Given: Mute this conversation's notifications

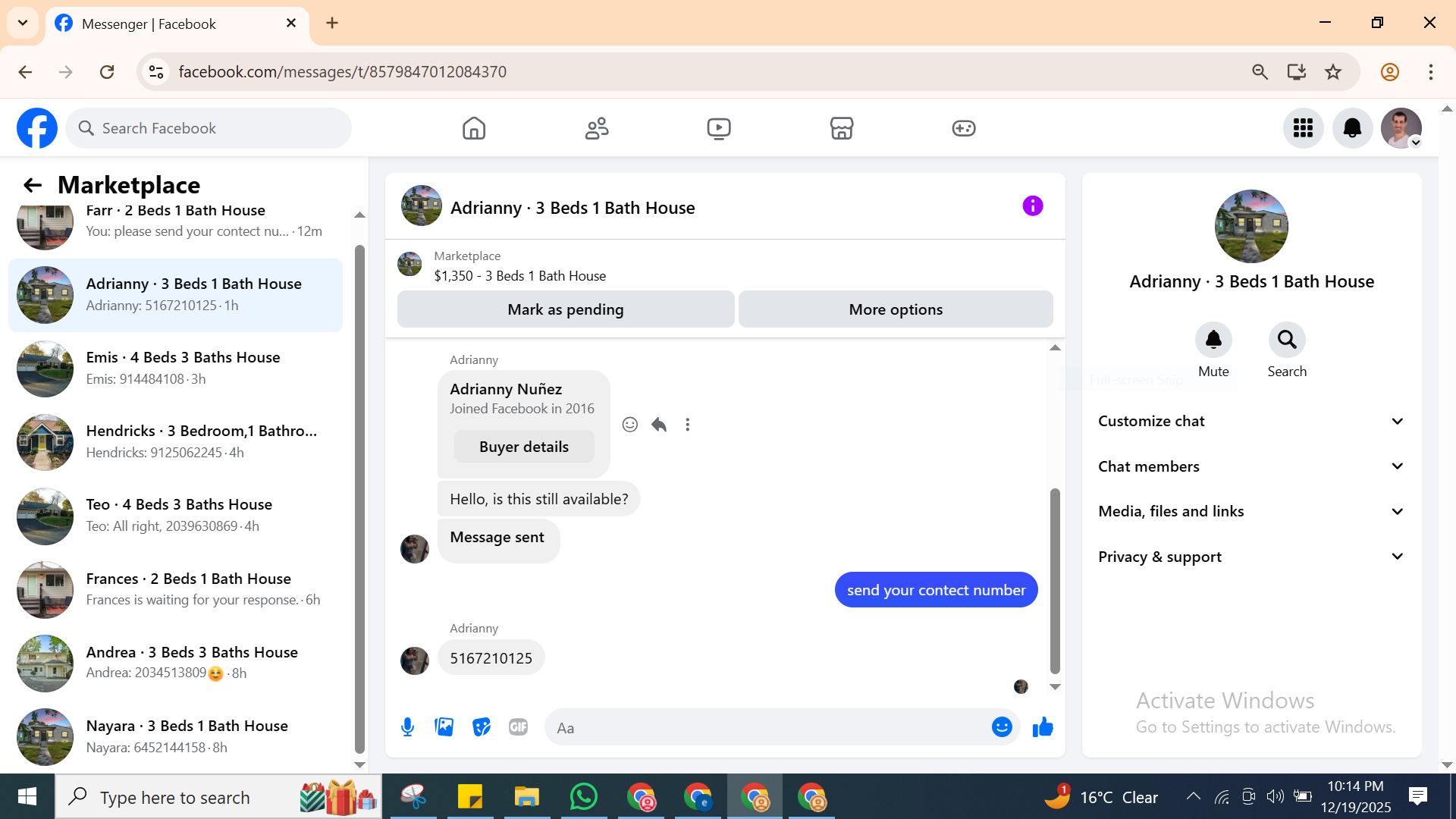Looking at the screenshot, I should [x=1213, y=340].
